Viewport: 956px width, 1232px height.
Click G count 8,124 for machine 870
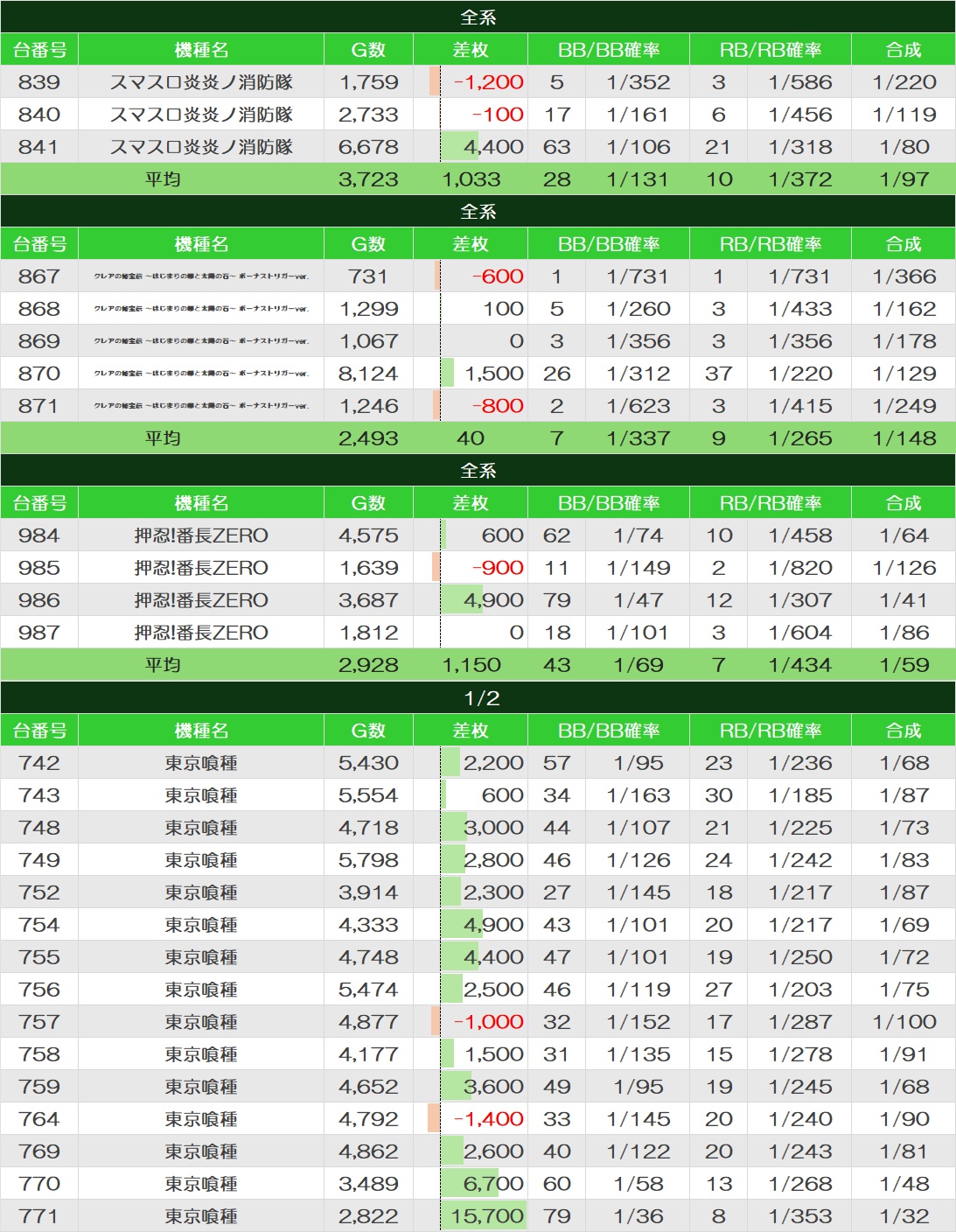click(x=368, y=374)
